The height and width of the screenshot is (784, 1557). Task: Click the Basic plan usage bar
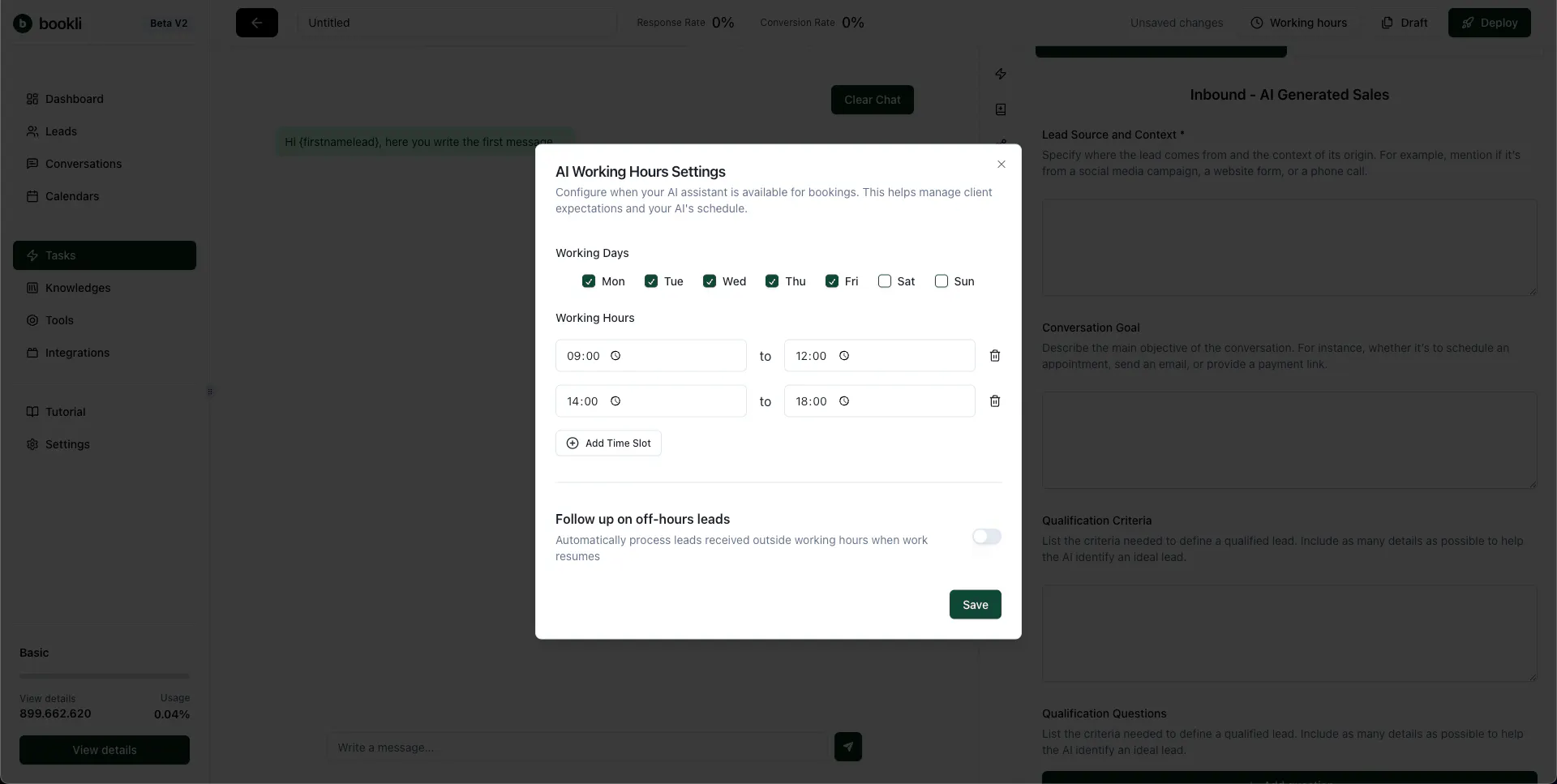[x=105, y=675]
